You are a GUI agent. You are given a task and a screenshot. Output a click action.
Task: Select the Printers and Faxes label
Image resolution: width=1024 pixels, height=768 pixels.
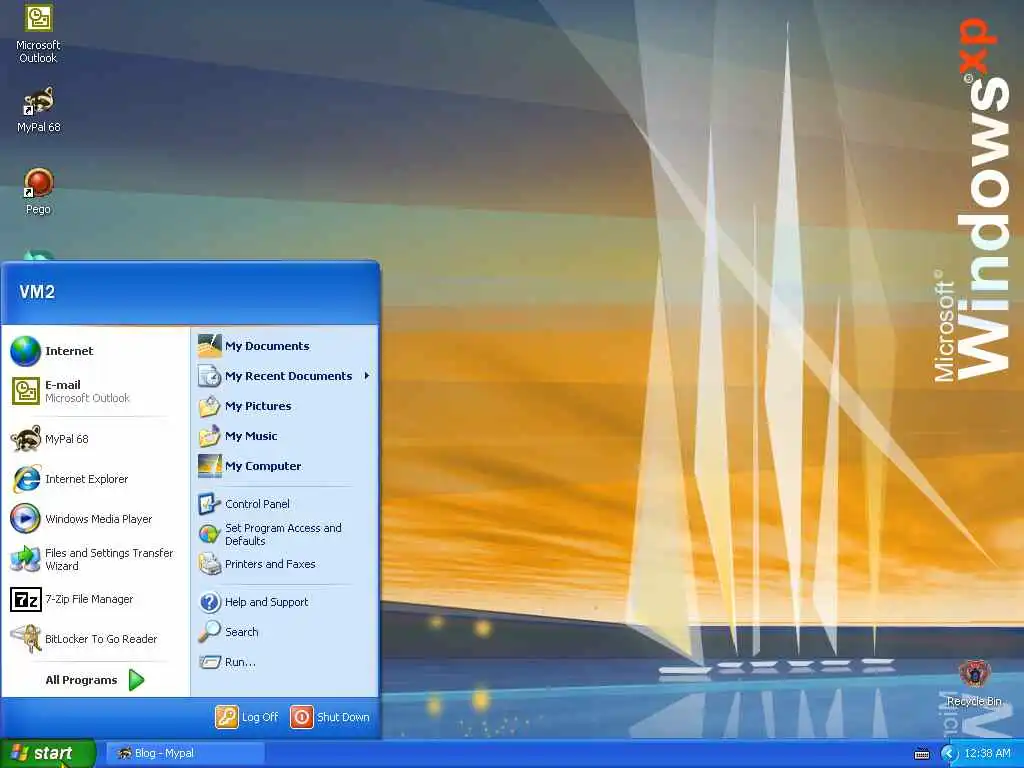(x=270, y=564)
